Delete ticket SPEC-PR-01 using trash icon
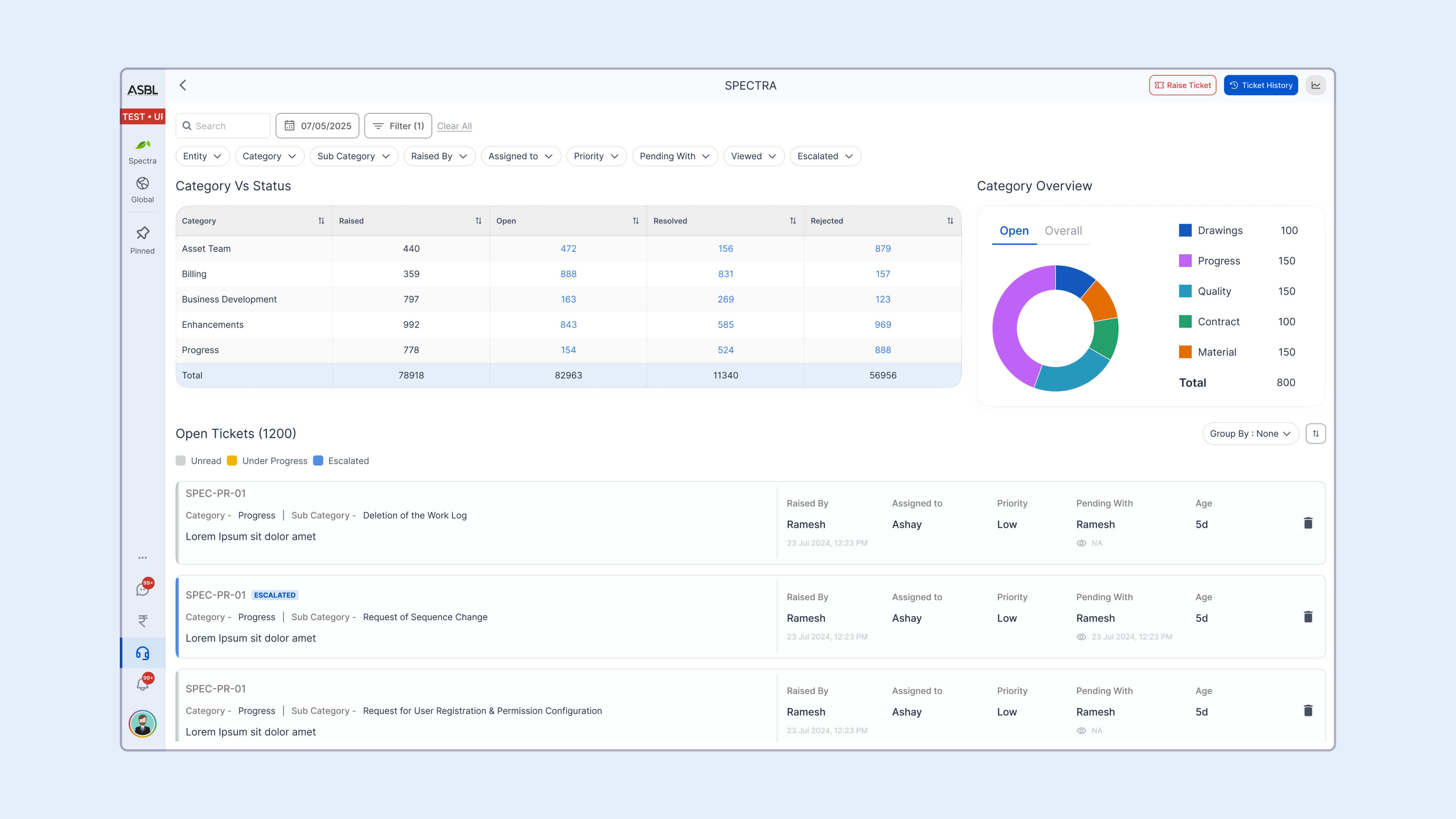 (x=1309, y=523)
